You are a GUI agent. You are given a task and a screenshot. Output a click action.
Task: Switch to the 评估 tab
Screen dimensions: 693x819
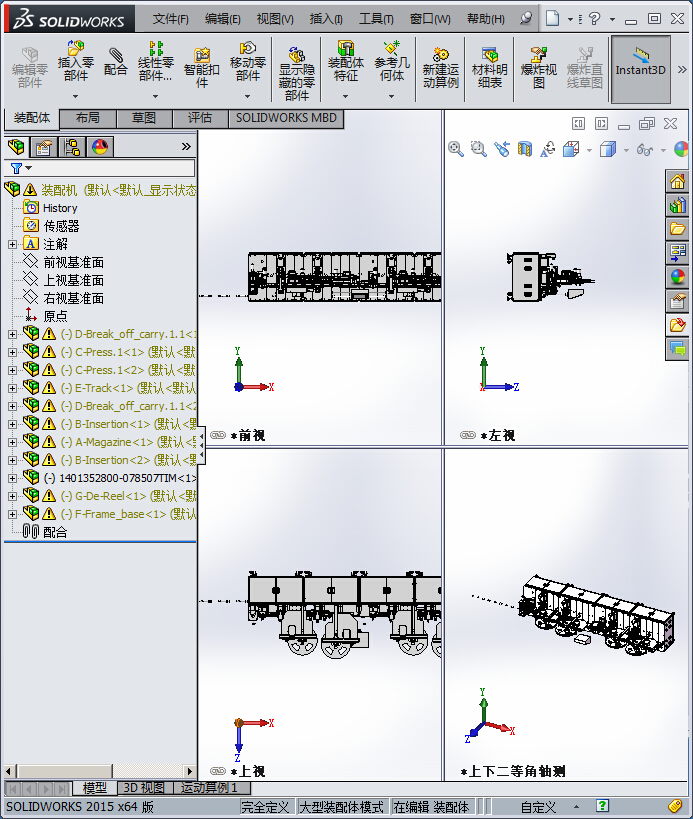click(200, 118)
